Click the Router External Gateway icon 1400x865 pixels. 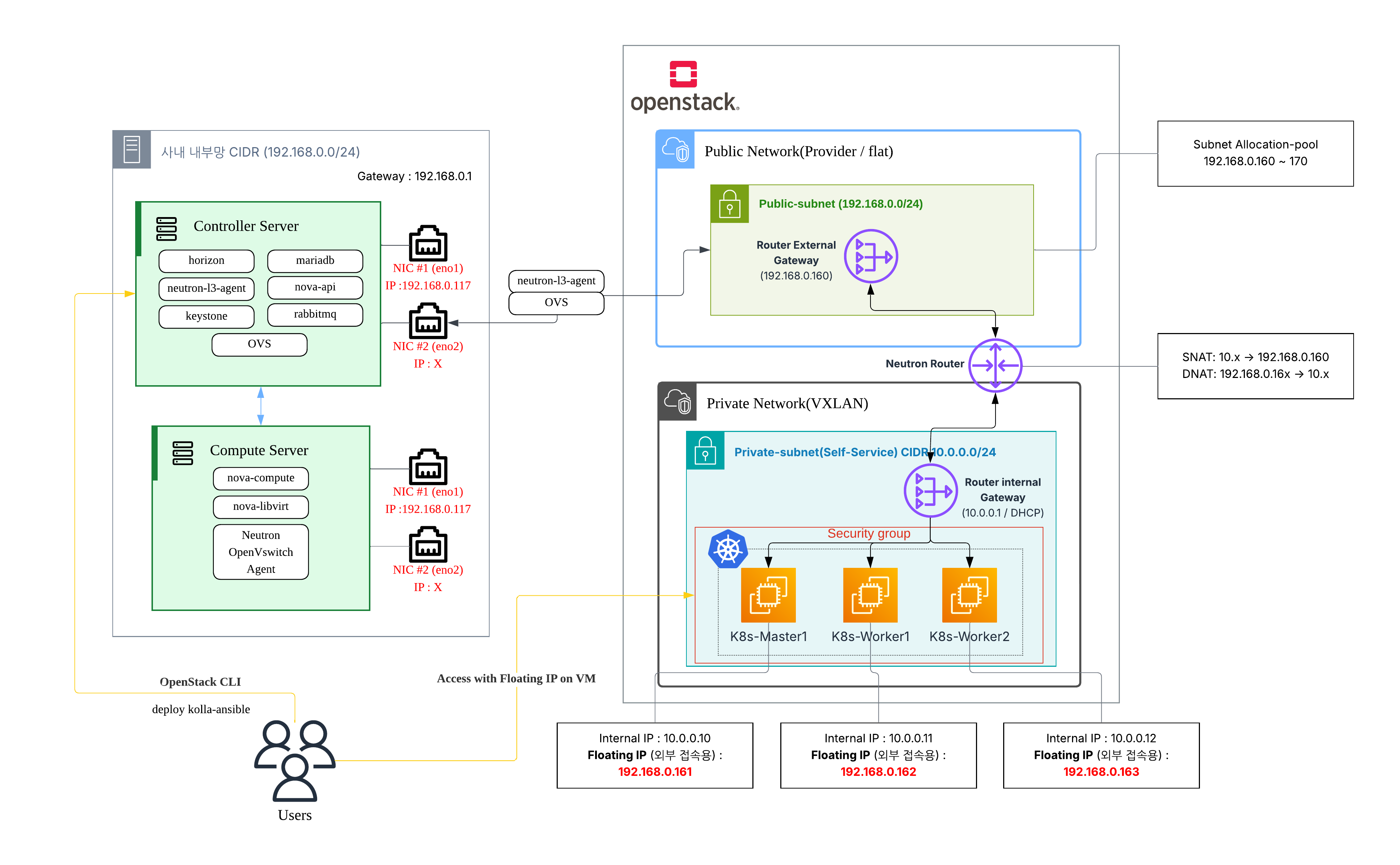pyautogui.click(x=871, y=256)
